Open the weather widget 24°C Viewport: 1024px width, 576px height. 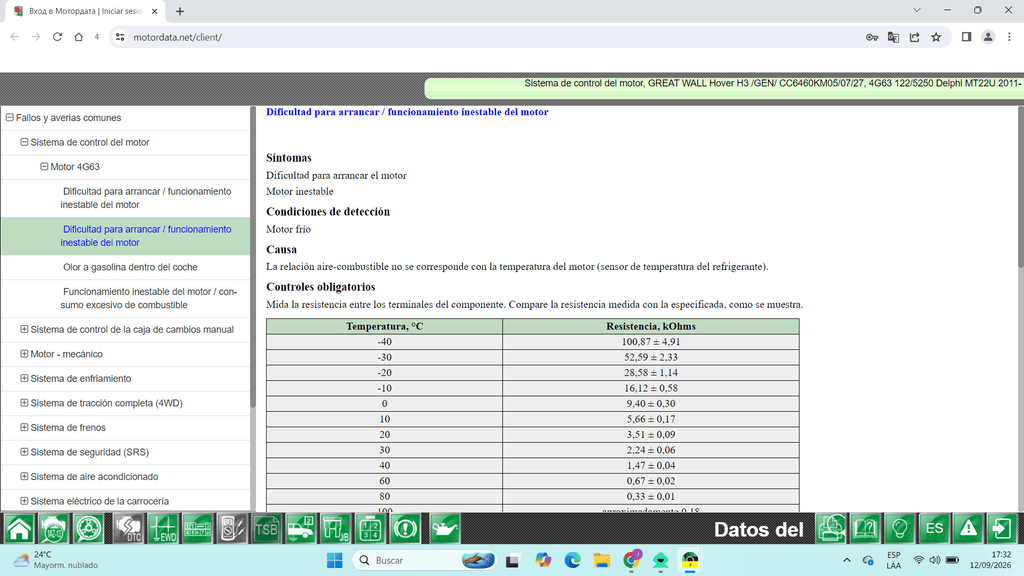56,560
